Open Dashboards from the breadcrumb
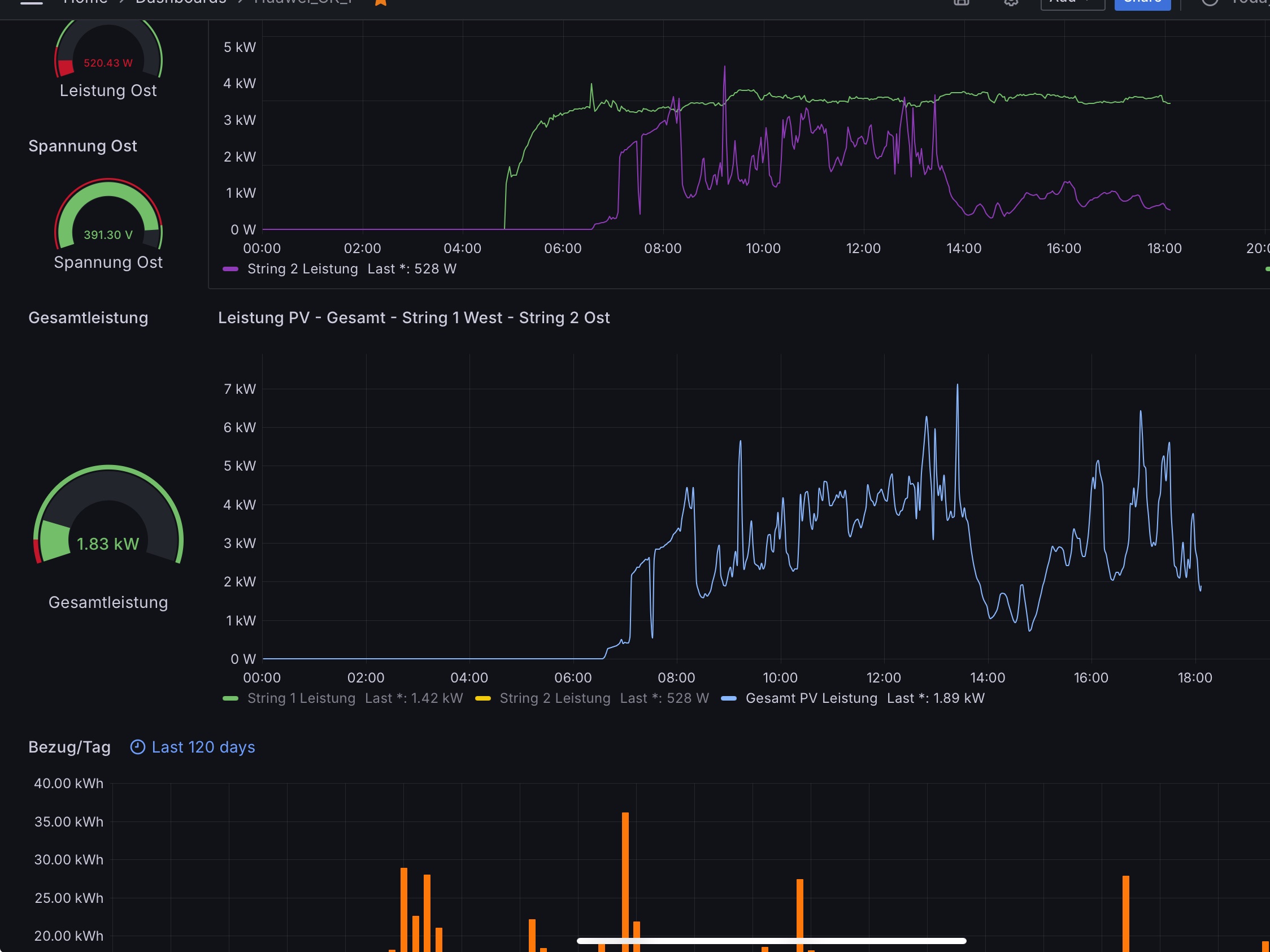The width and height of the screenshot is (1270, 952). pyautogui.click(x=181, y=2)
